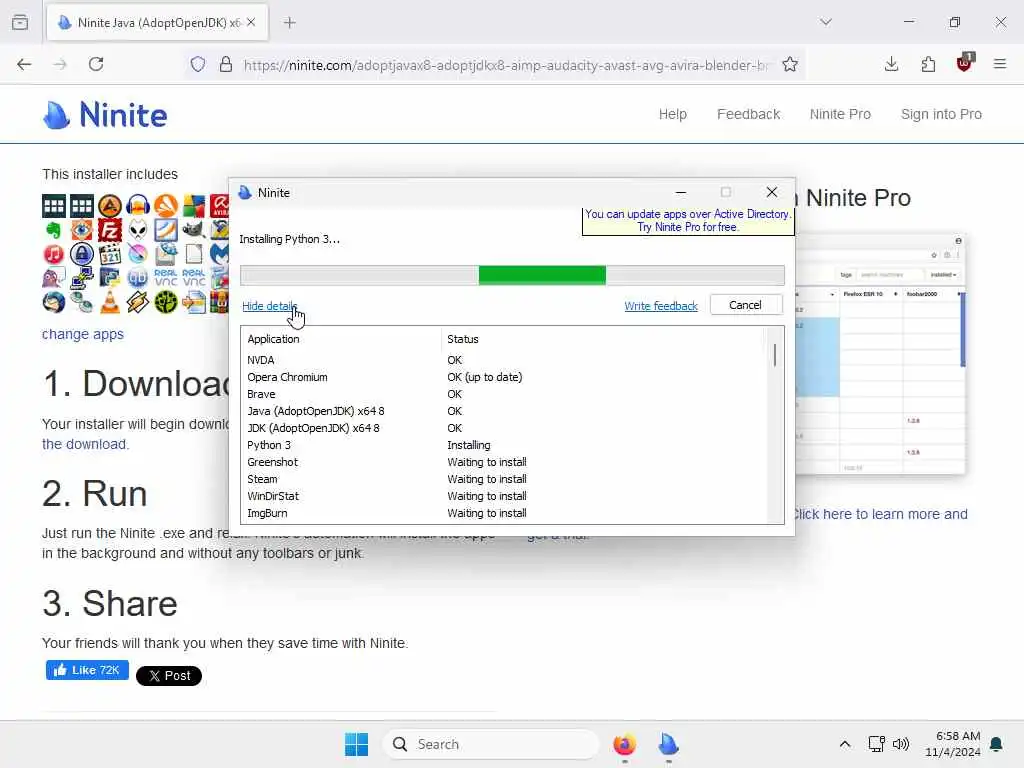Click the green Evernote elephant icon
1024x768 pixels.
(x=54, y=230)
